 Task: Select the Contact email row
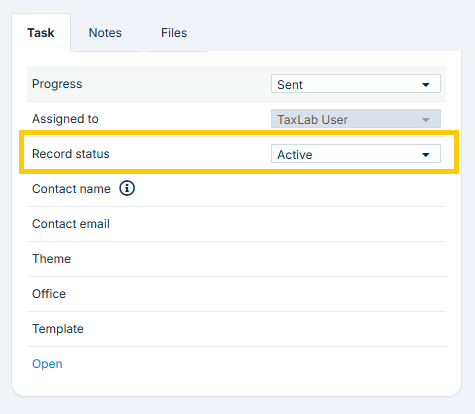[236, 224]
